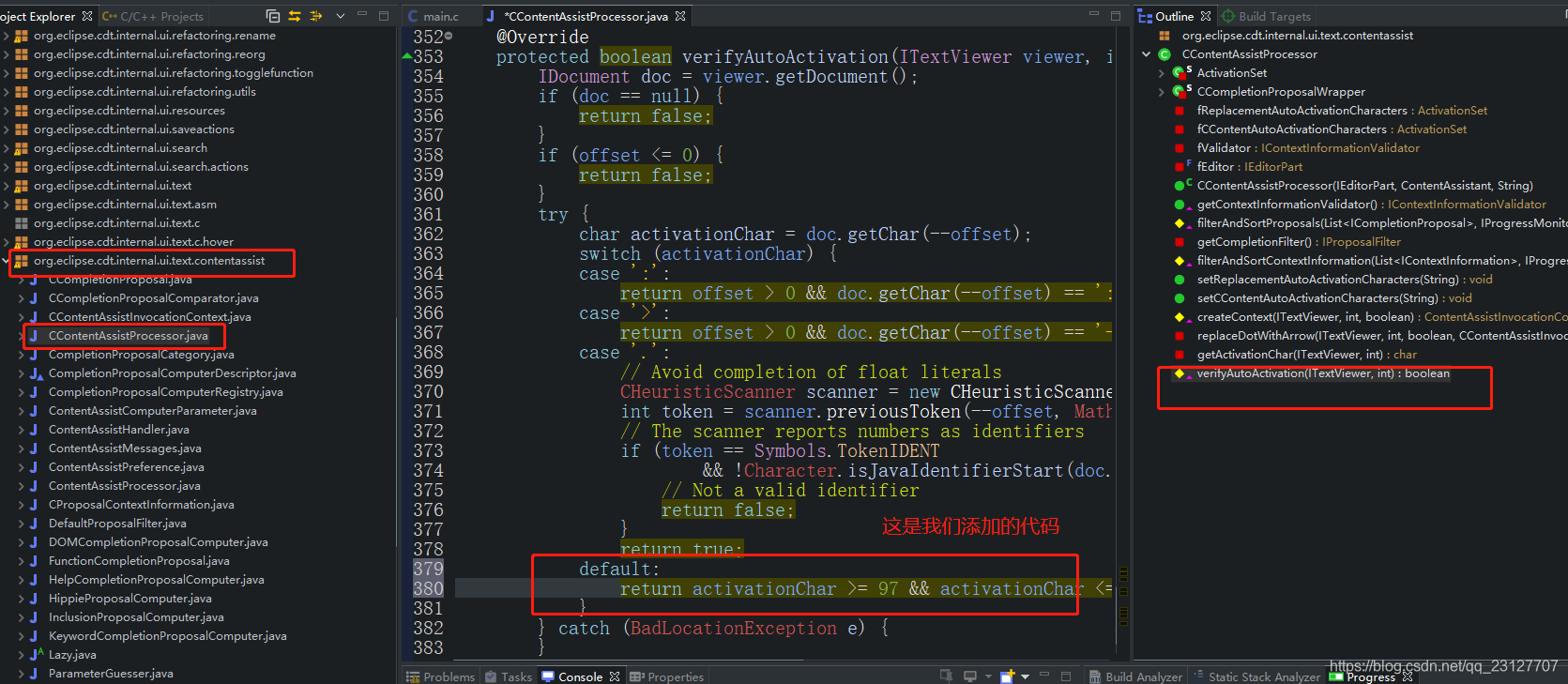The width and height of the screenshot is (1568, 684).
Task: Click the display selected console icon
Action: tap(970, 676)
